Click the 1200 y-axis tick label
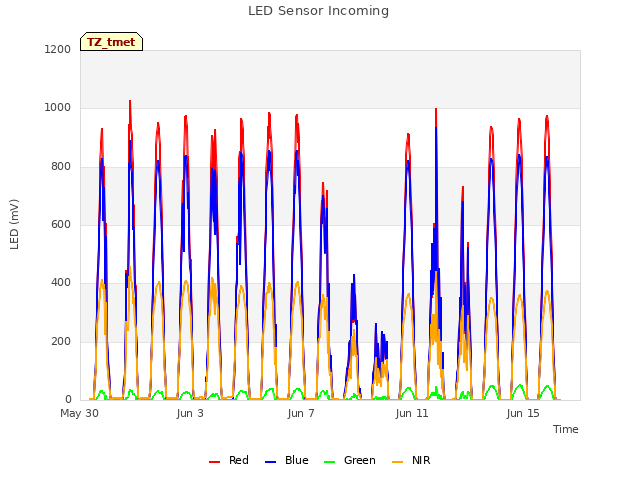The image size is (640, 480). point(58,49)
